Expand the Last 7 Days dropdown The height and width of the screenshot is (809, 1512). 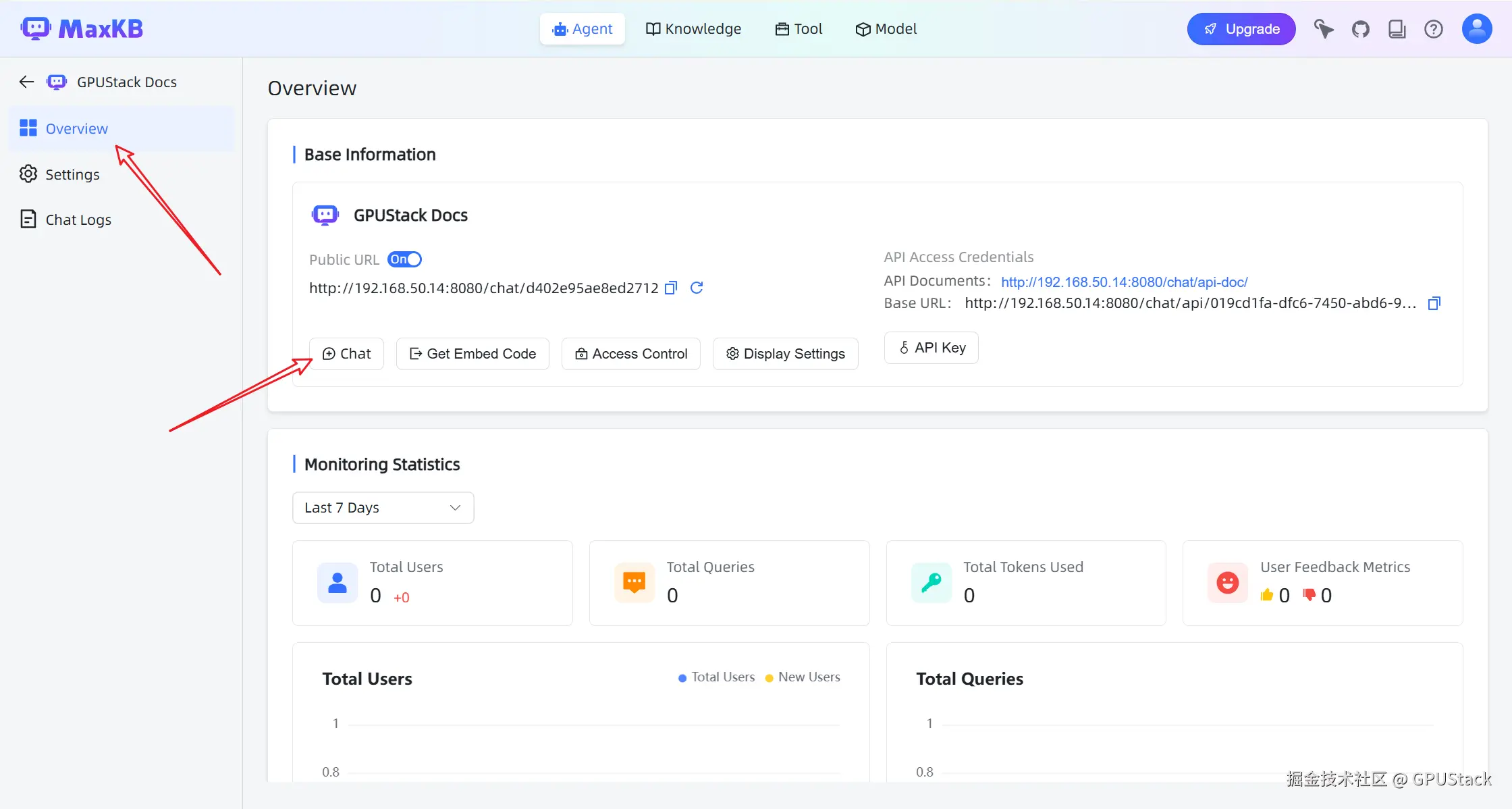383,508
